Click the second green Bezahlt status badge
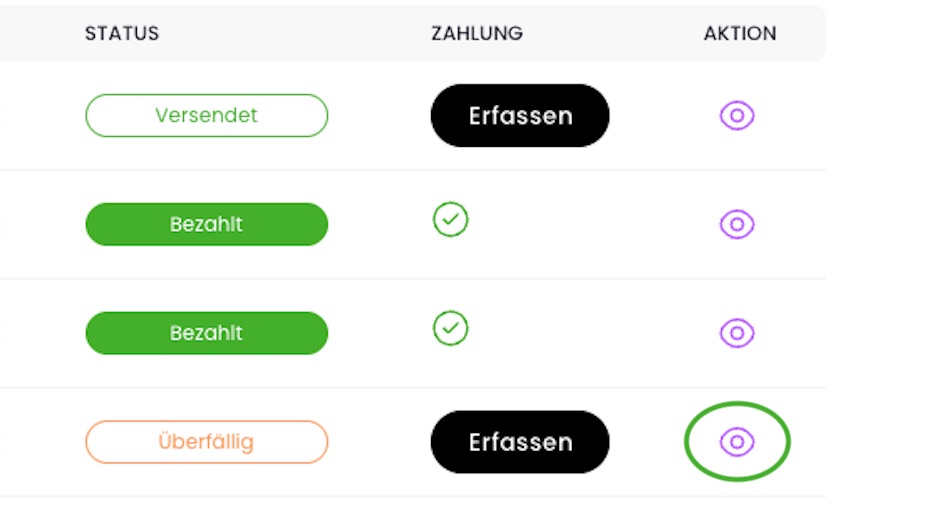This screenshot has height=509, width=950. (x=207, y=333)
